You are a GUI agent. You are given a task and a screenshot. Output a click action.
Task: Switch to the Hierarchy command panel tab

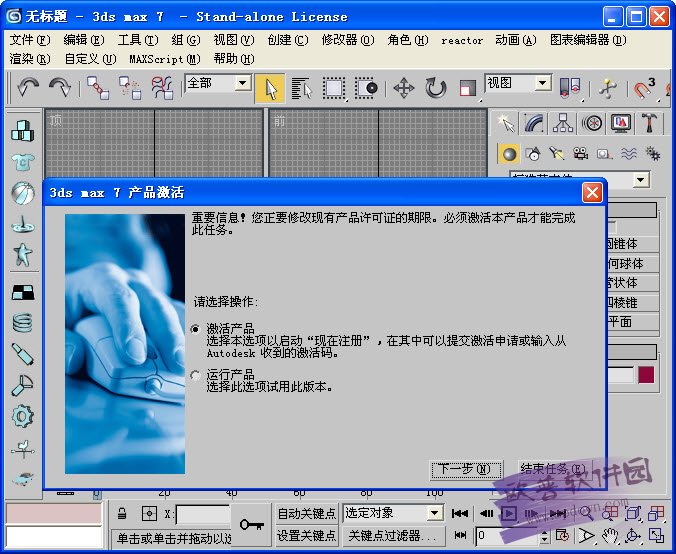click(x=563, y=123)
